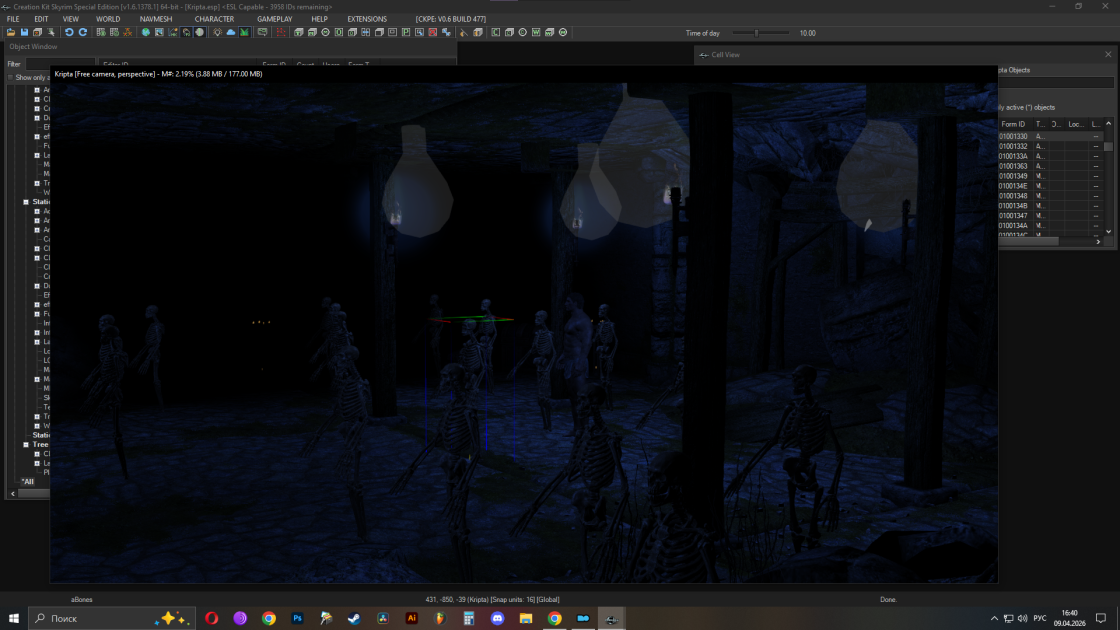Click the Cell View horizontal scrollbar thumb

(1029, 241)
